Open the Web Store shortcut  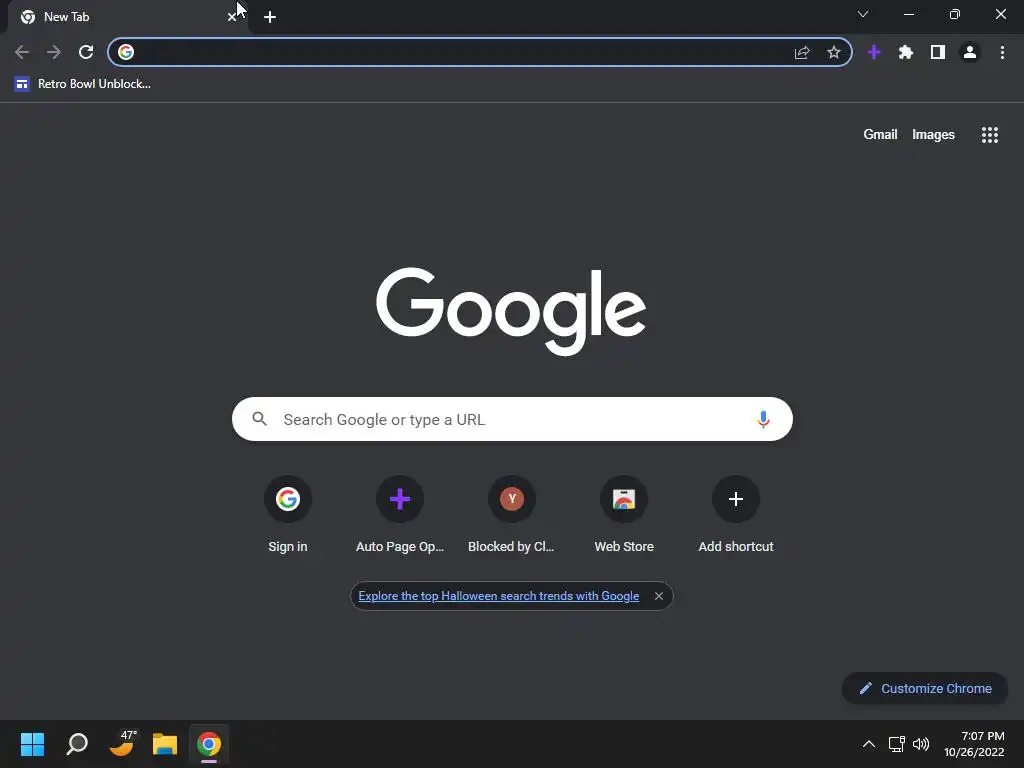coord(624,515)
